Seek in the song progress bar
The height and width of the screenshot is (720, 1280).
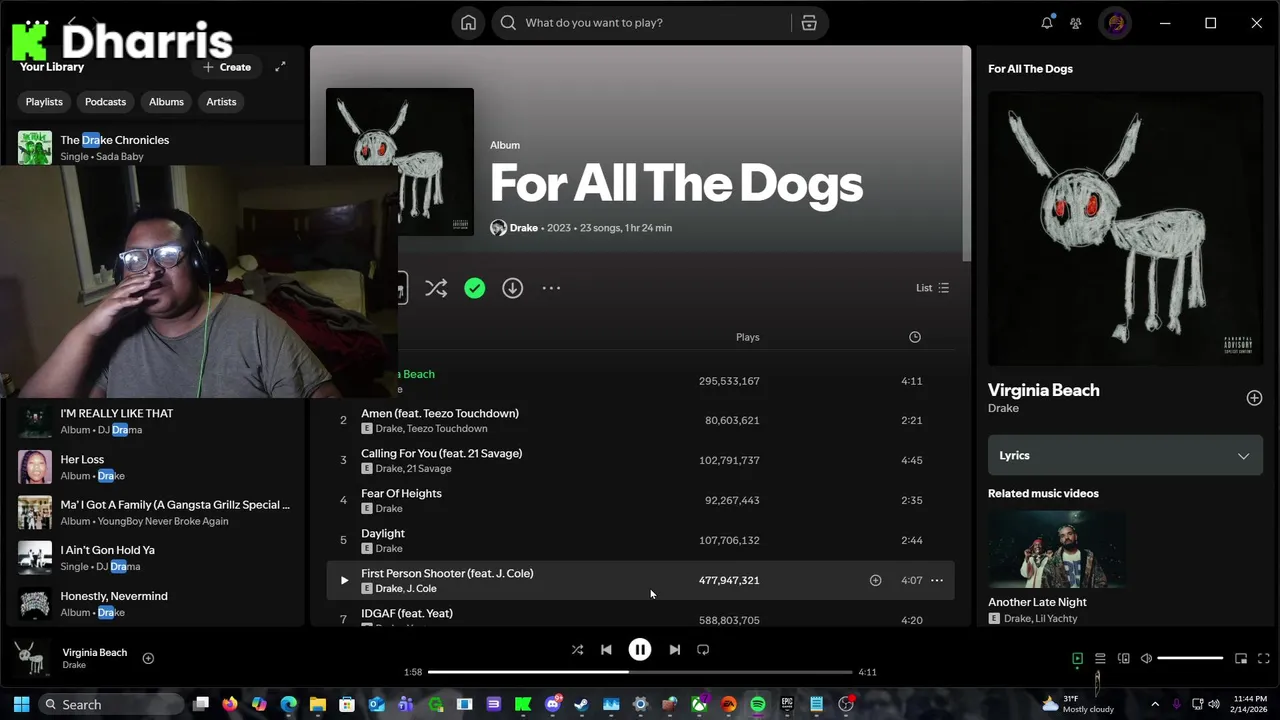tap(640, 672)
